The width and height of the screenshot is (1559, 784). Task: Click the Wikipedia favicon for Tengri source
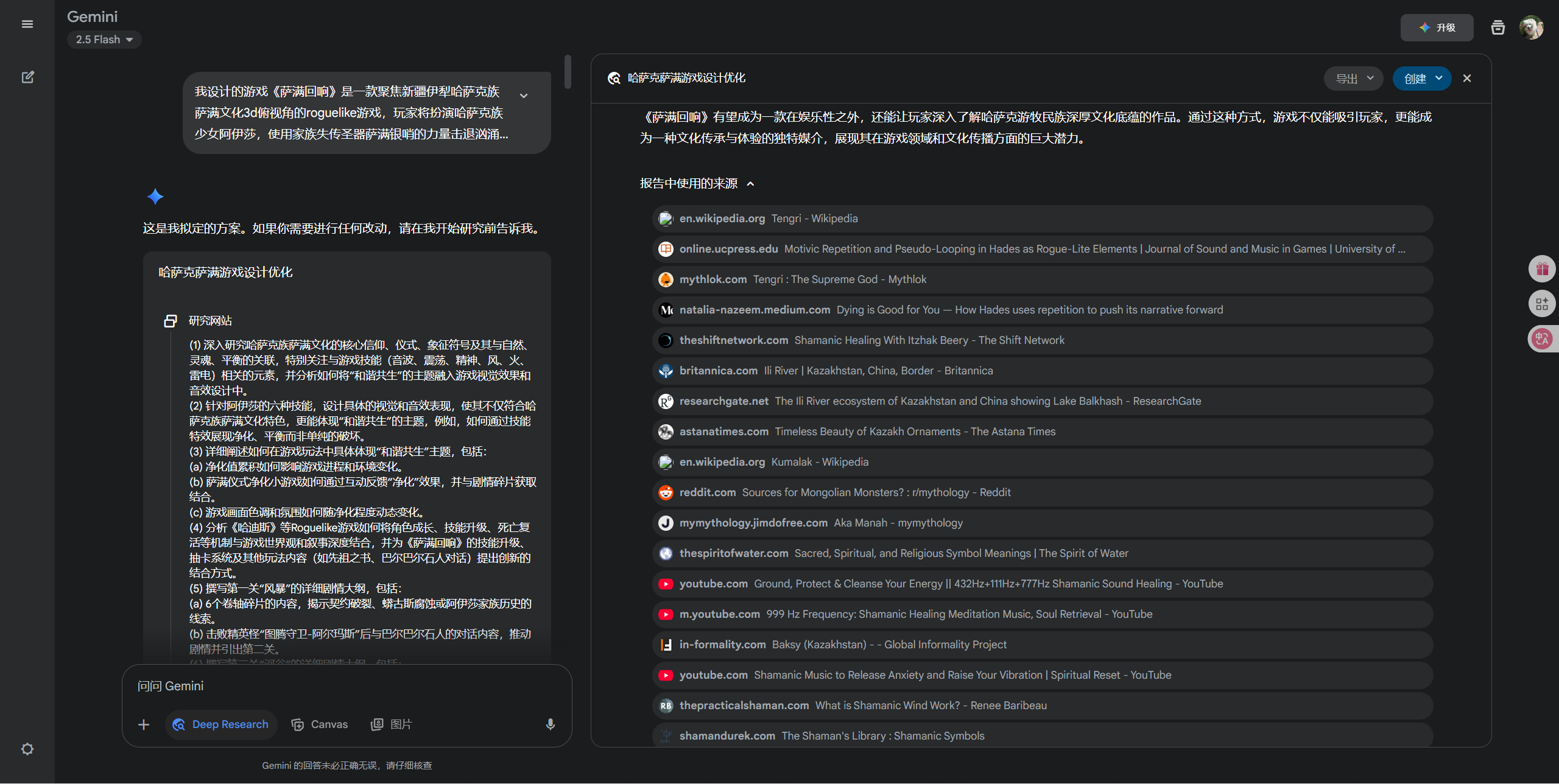click(666, 219)
